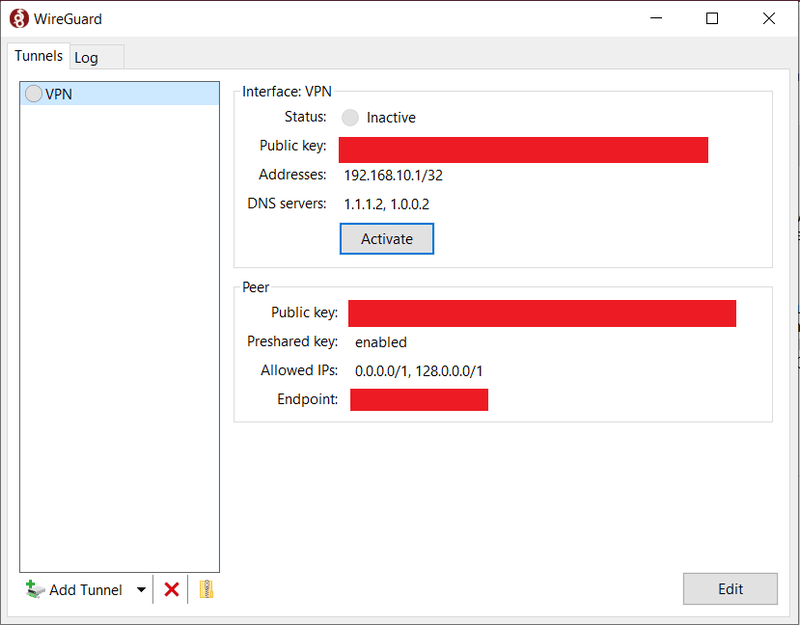Click the Edit button
Screen dimensions: 800x625
point(730,589)
